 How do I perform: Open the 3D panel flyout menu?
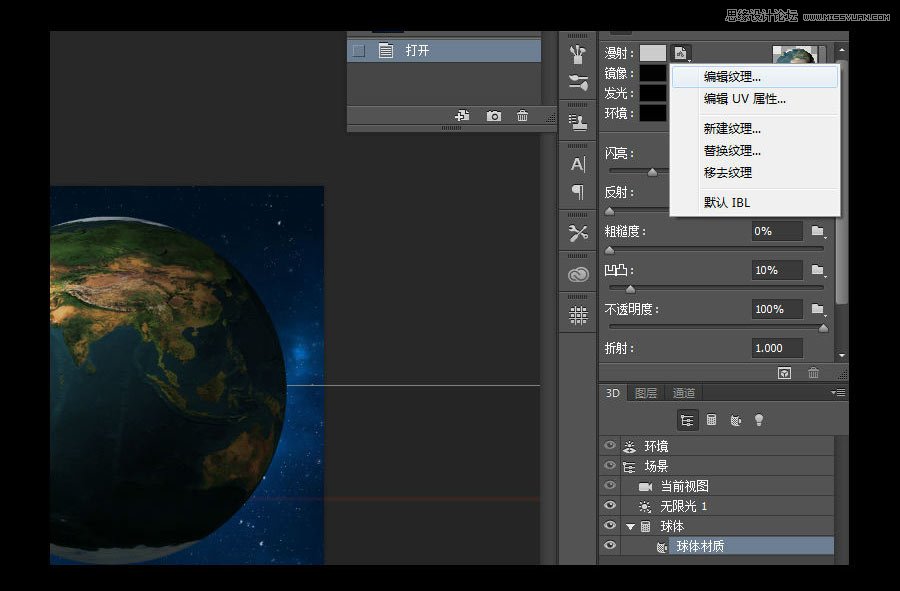838,392
